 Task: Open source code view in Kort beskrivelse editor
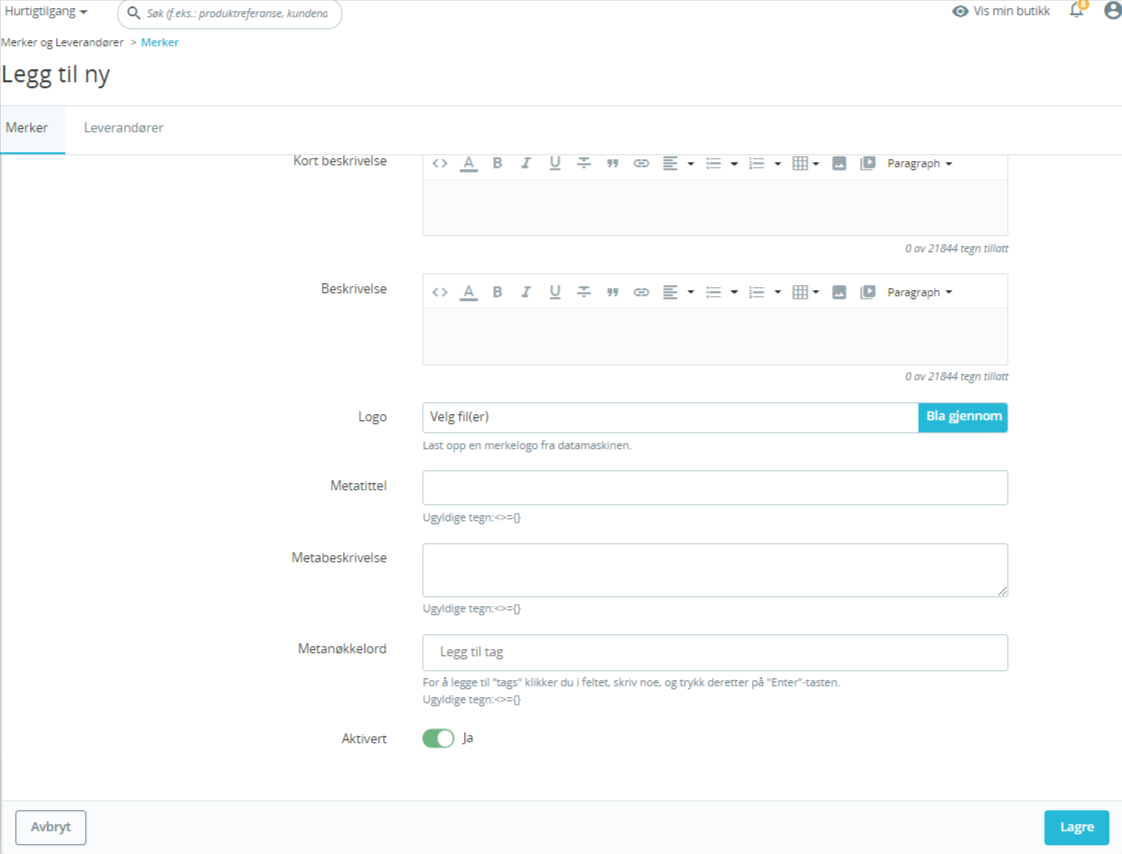pyautogui.click(x=439, y=163)
